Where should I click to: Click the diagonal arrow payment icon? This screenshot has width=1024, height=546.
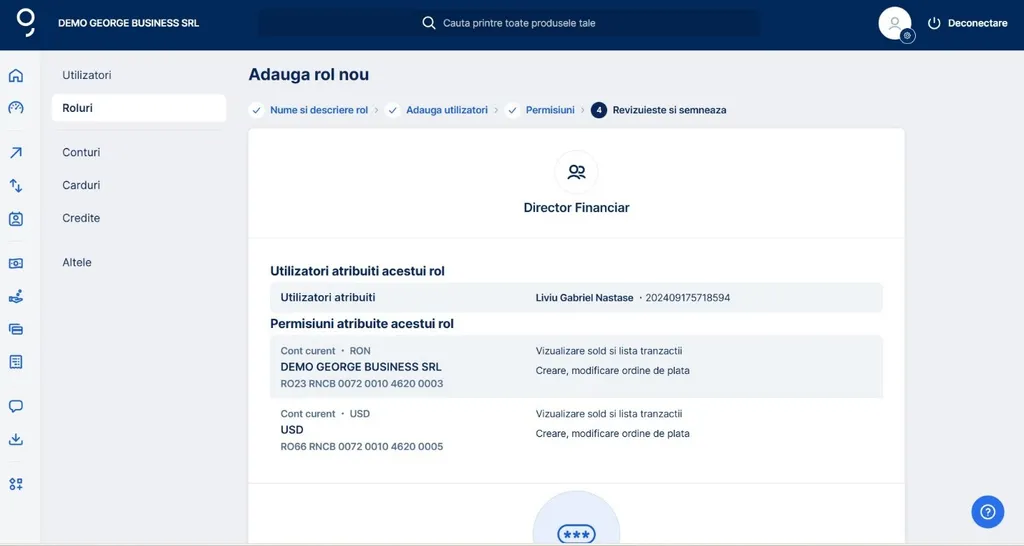[x=16, y=153]
